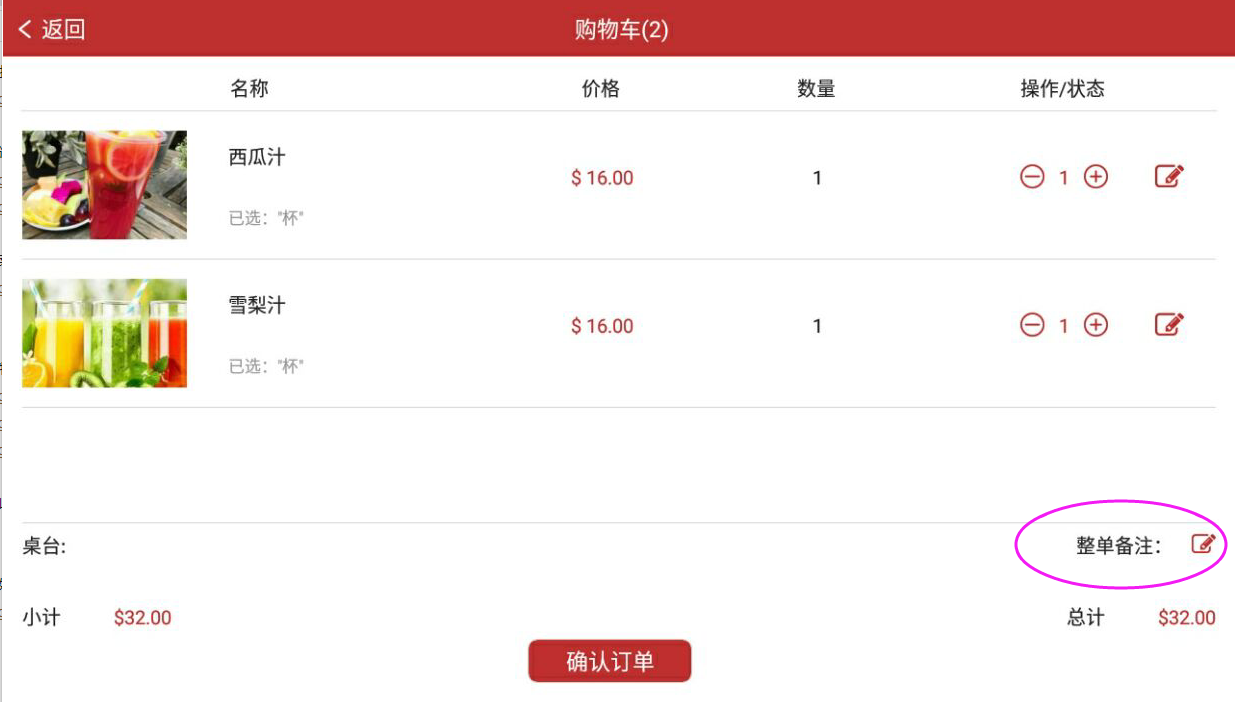Open the 西瓜汁 product thumbnail
Screen dimensions: 1236x702
104,185
